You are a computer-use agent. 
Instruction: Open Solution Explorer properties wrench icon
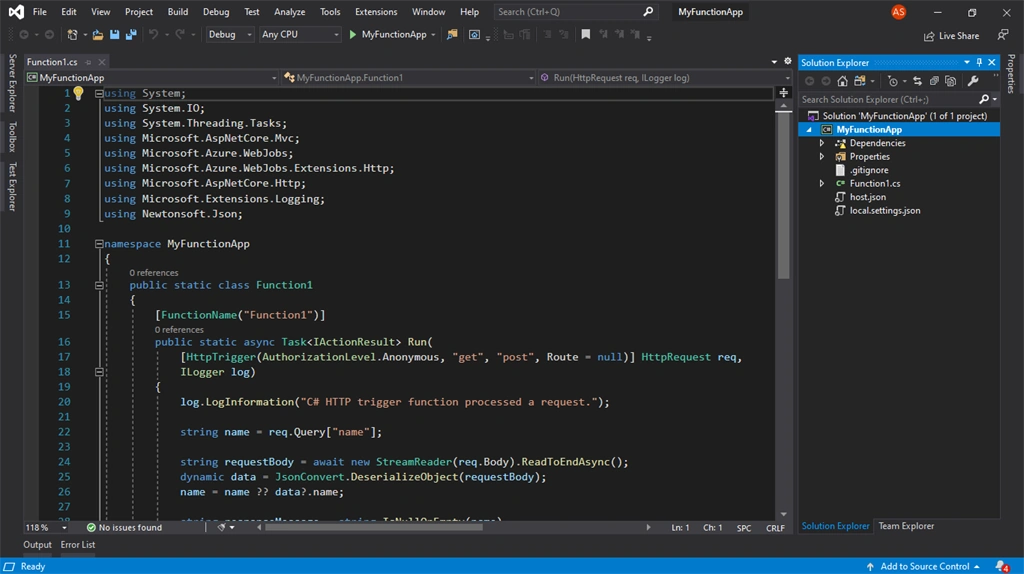coord(972,81)
